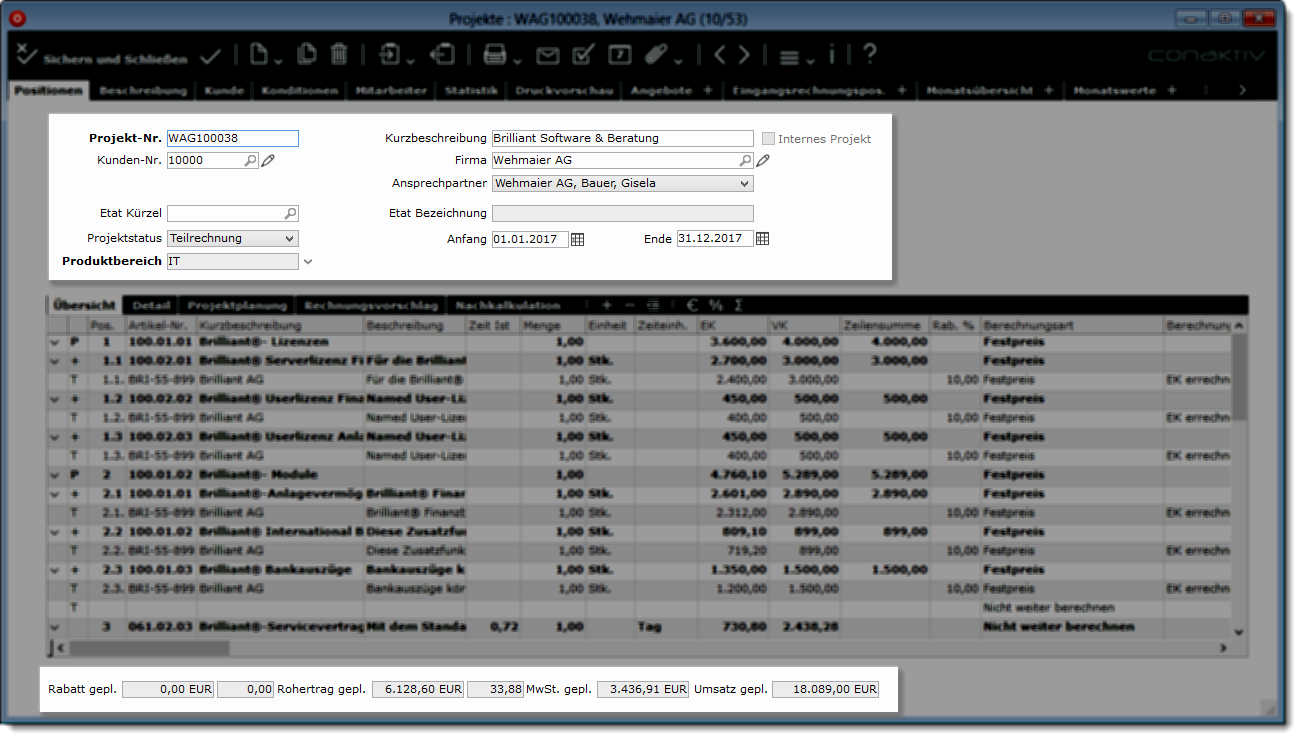Open the Ansprechpartner dropdown

click(x=744, y=184)
